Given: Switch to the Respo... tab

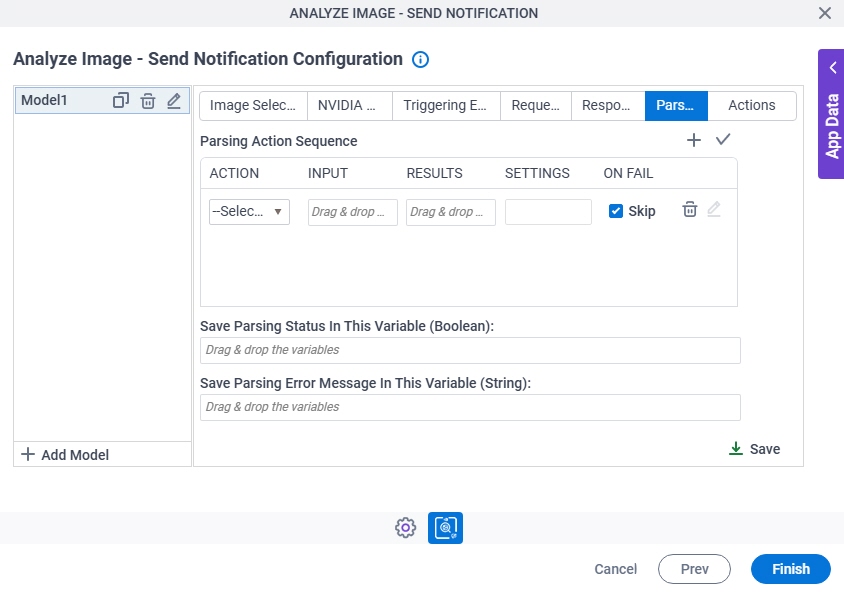Looking at the screenshot, I should (x=608, y=105).
